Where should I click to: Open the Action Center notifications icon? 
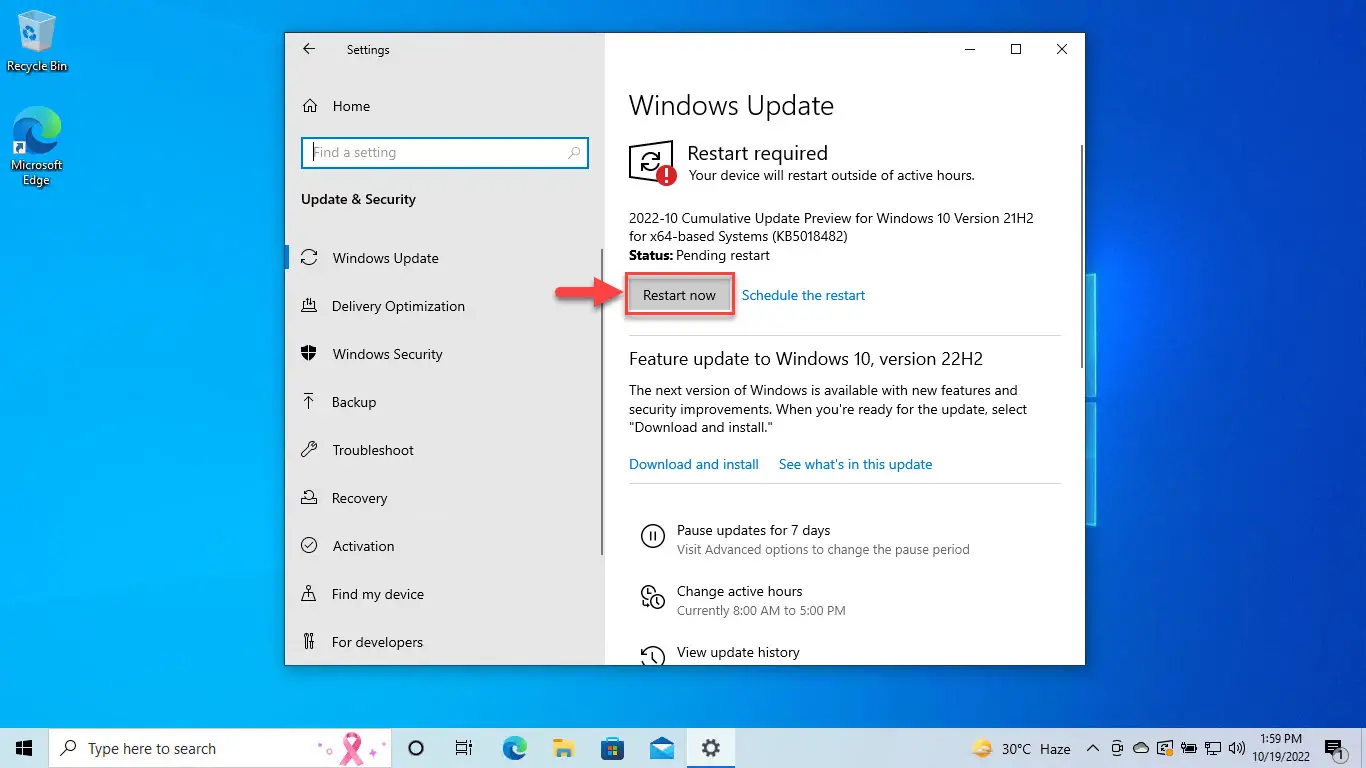tap(1334, 748)
